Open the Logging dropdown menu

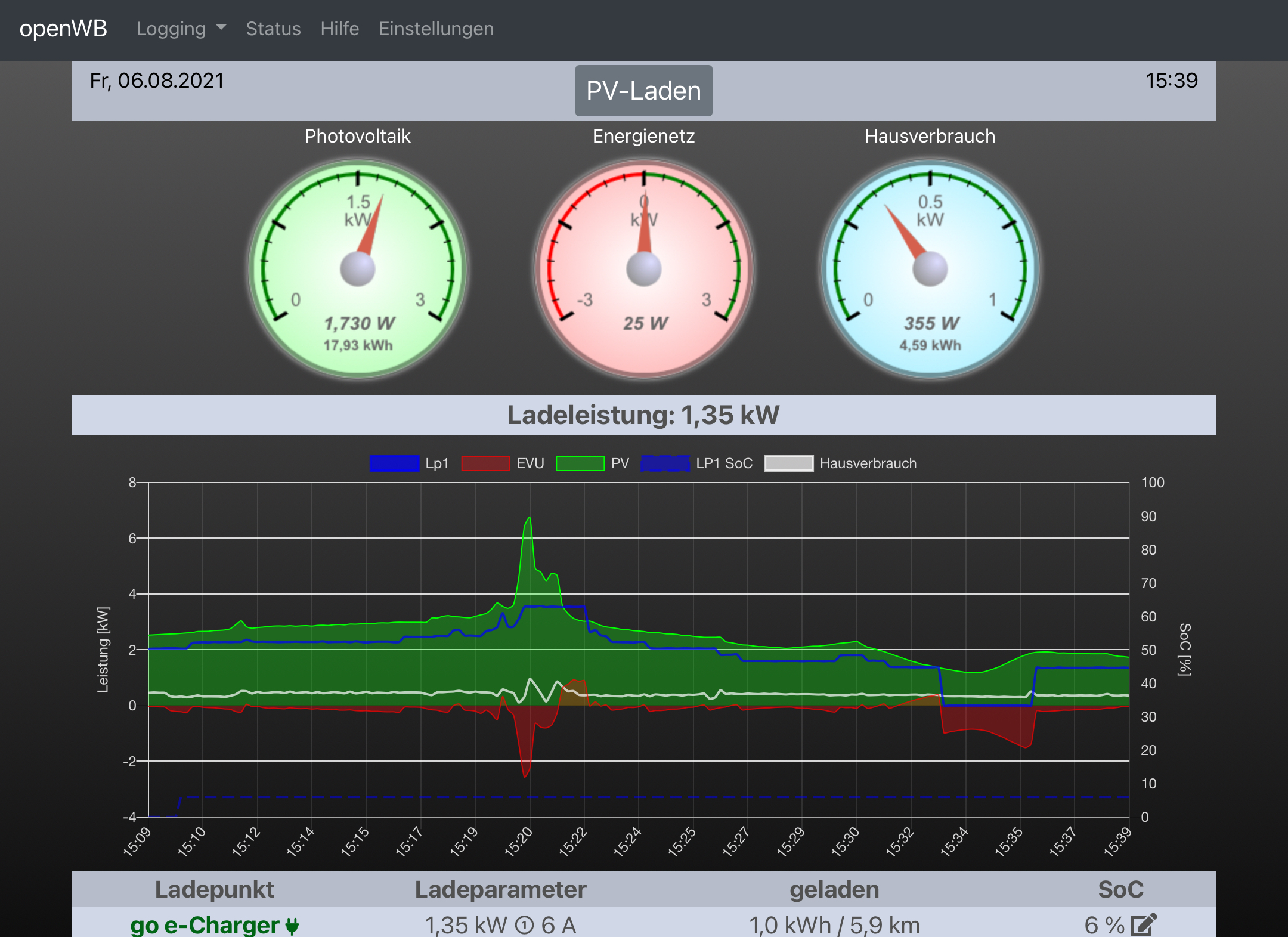coord(181,29)
